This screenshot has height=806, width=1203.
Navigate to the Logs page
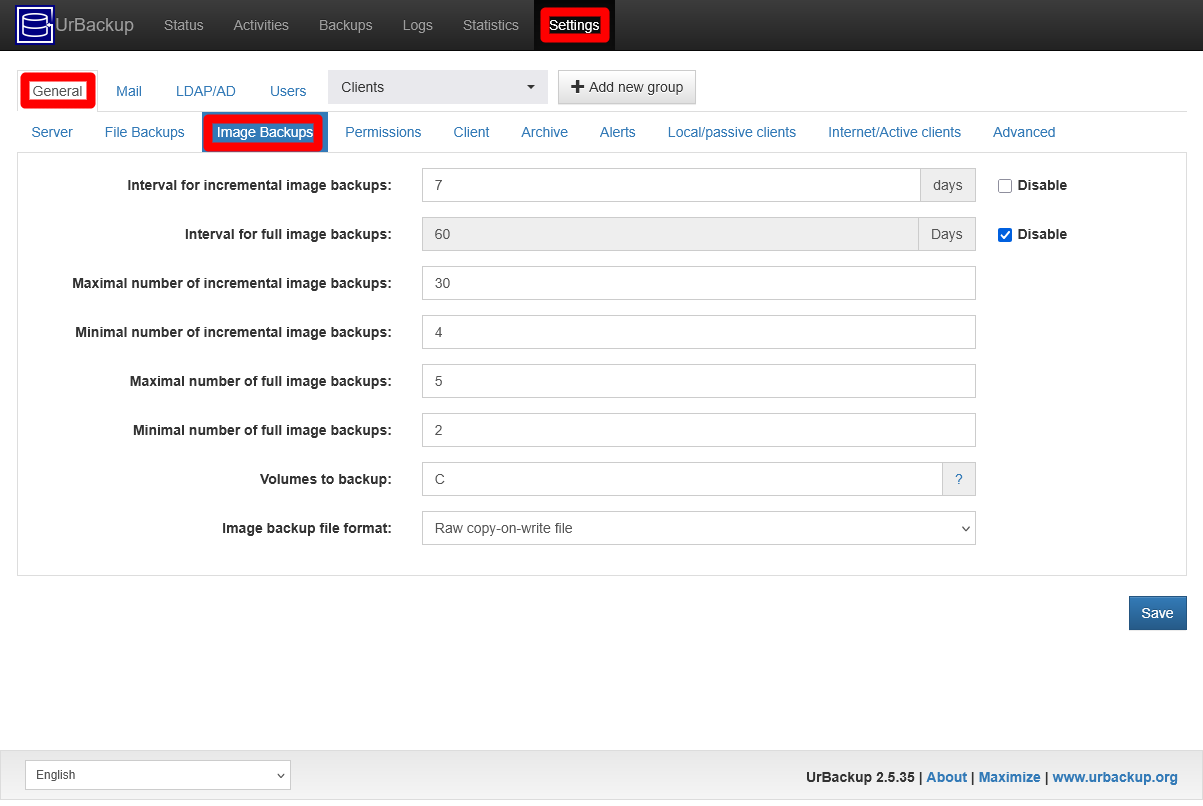pos(417,25)
